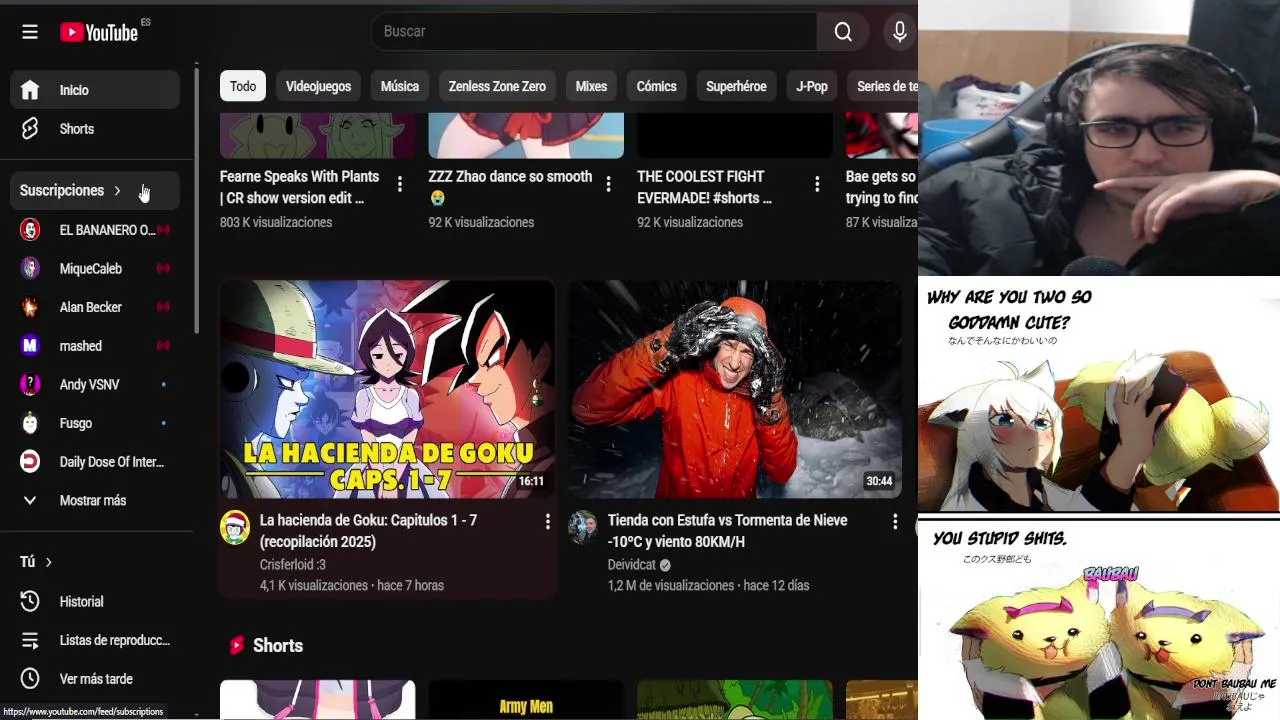1280x720 pixels.
Task: Open the Shorts icon in sidebar
Action: [x=30, y=129]
